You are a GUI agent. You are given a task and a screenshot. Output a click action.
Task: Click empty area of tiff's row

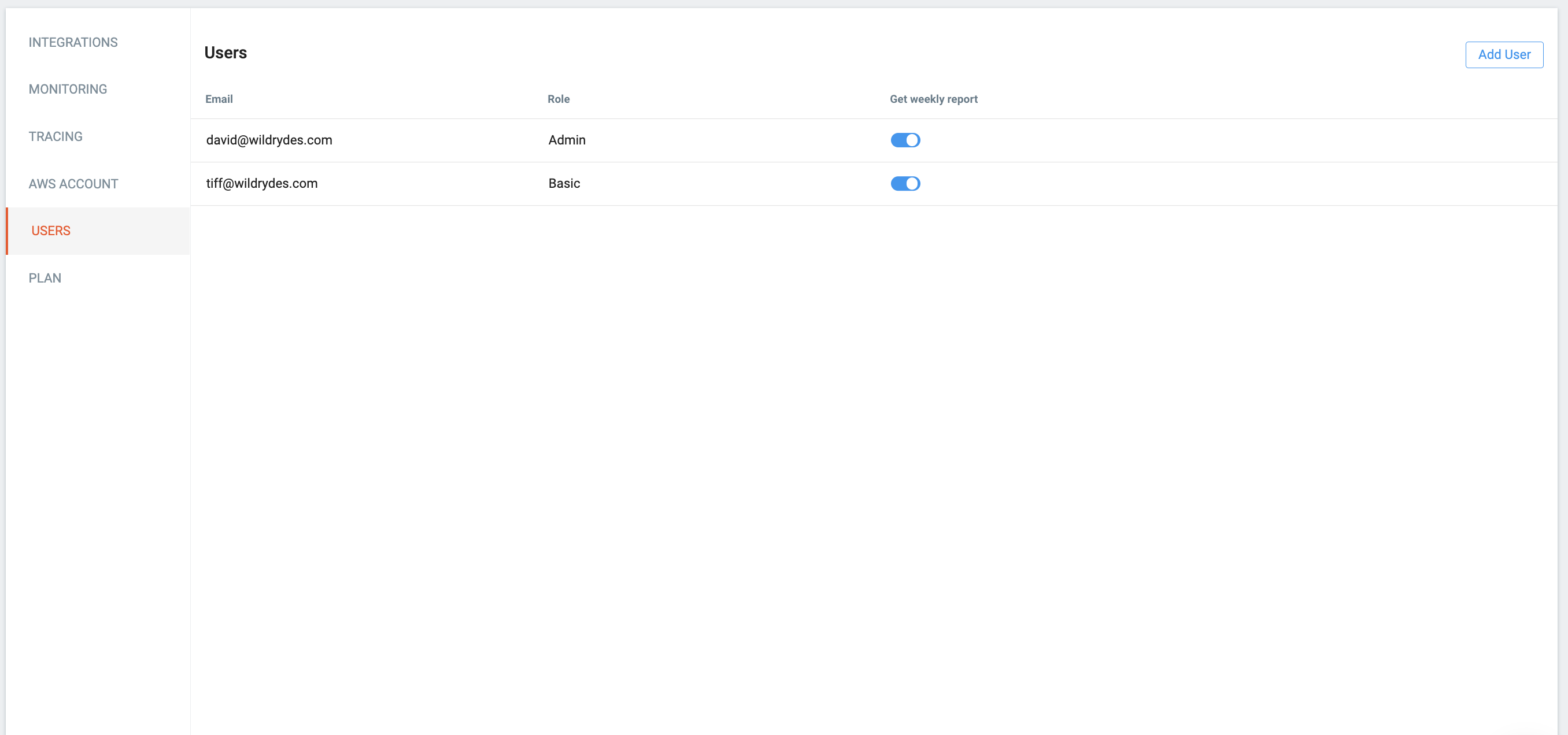1218,184
